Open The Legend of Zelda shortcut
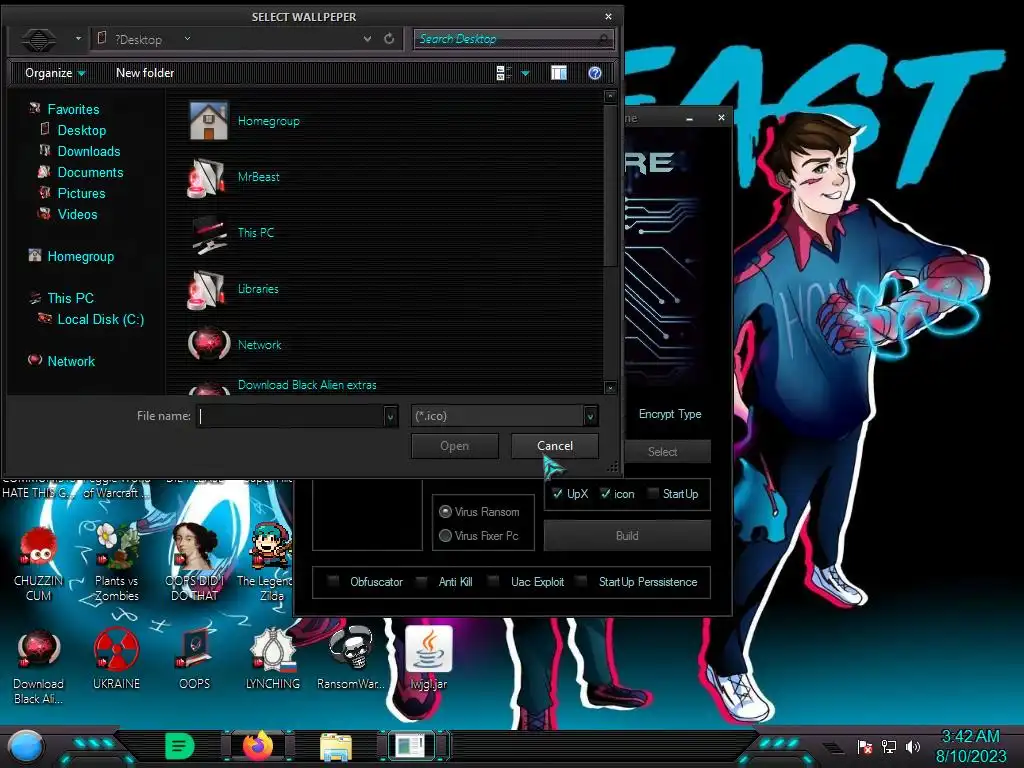This screenshot has height=768, width=1024. coord(272,564)
